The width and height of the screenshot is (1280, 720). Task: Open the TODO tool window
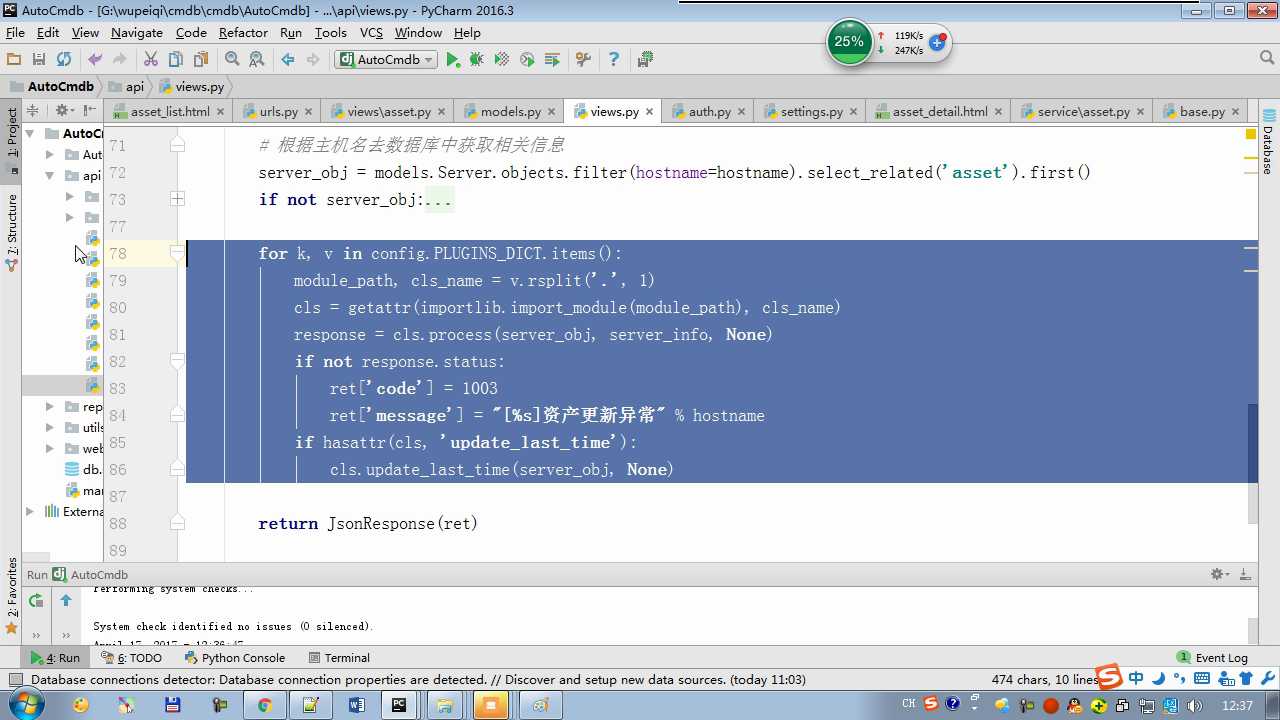click(131, 658)
